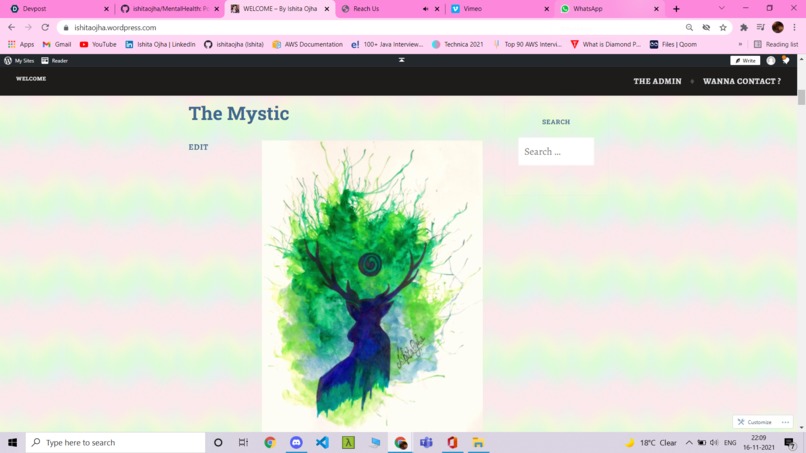Reload the current page

[x=45, y=27]
